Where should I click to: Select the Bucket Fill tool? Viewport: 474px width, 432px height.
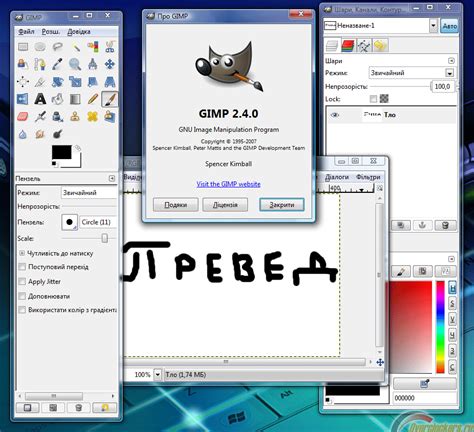pos(57,99)
